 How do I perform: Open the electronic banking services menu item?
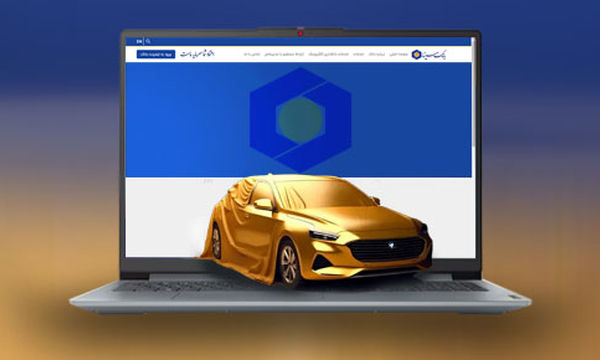[329, 54]
